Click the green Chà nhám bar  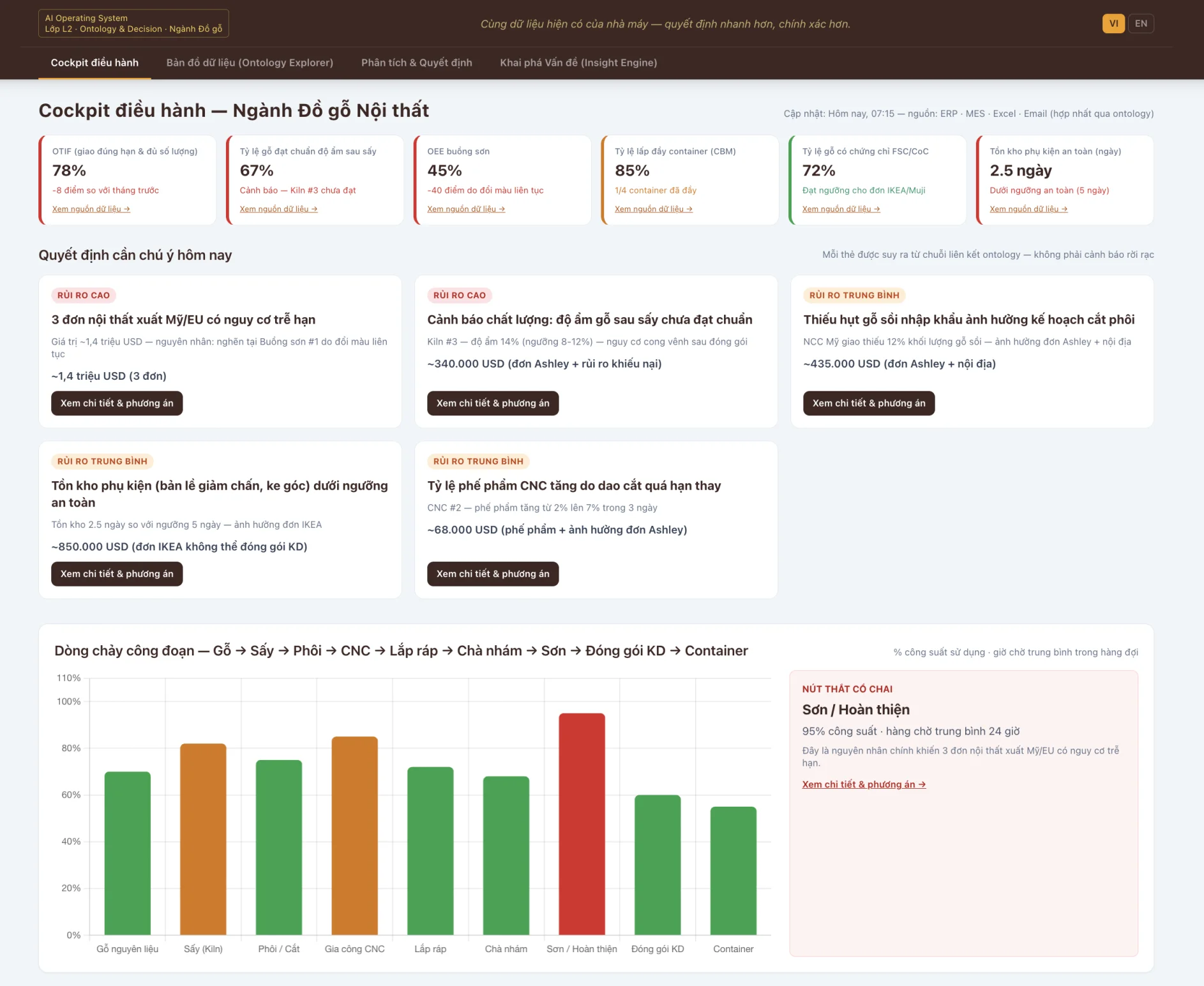506,856
